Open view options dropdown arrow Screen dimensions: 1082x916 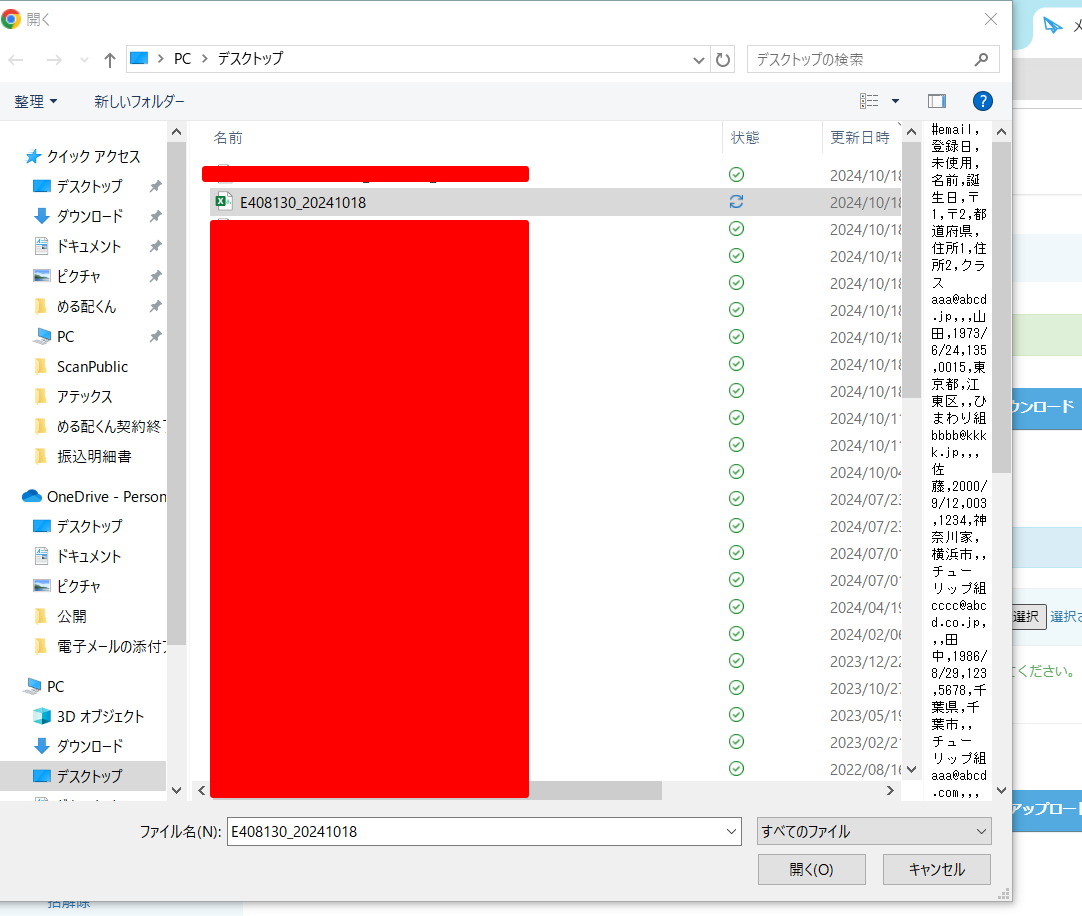coord(896,101)
